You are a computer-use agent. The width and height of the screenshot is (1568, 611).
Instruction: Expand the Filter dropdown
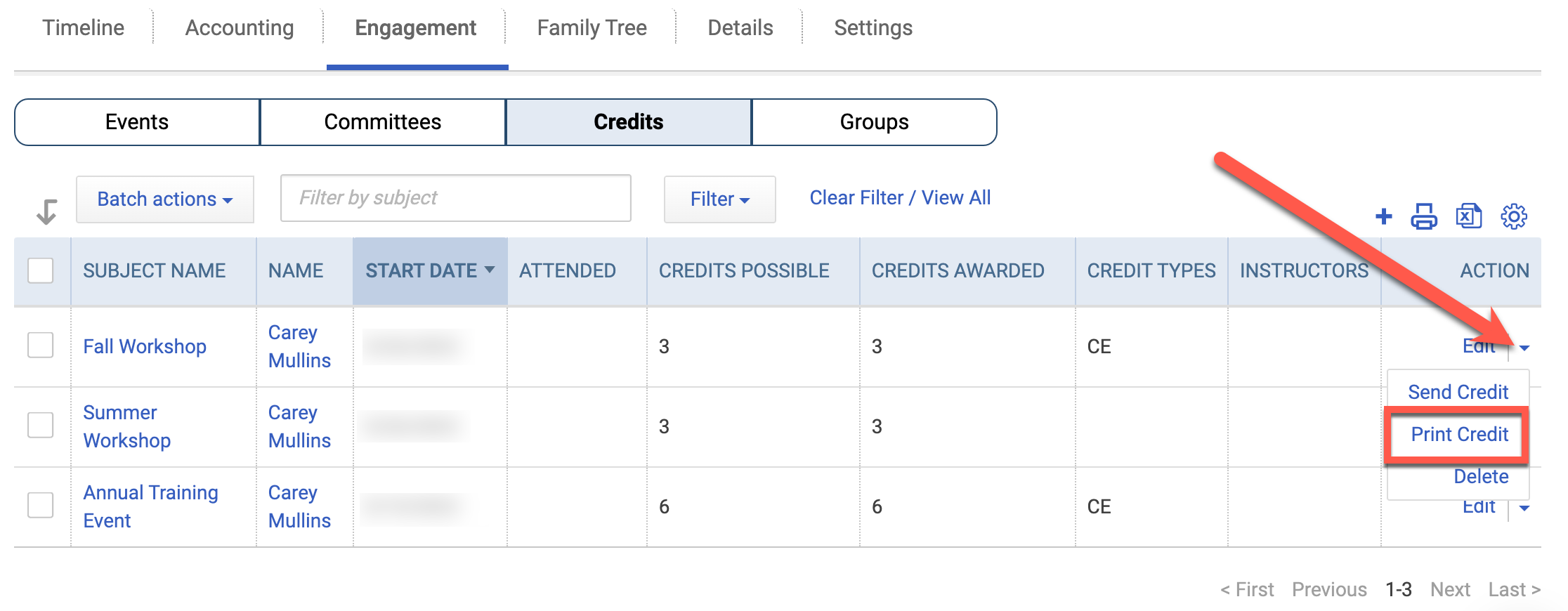720,199
